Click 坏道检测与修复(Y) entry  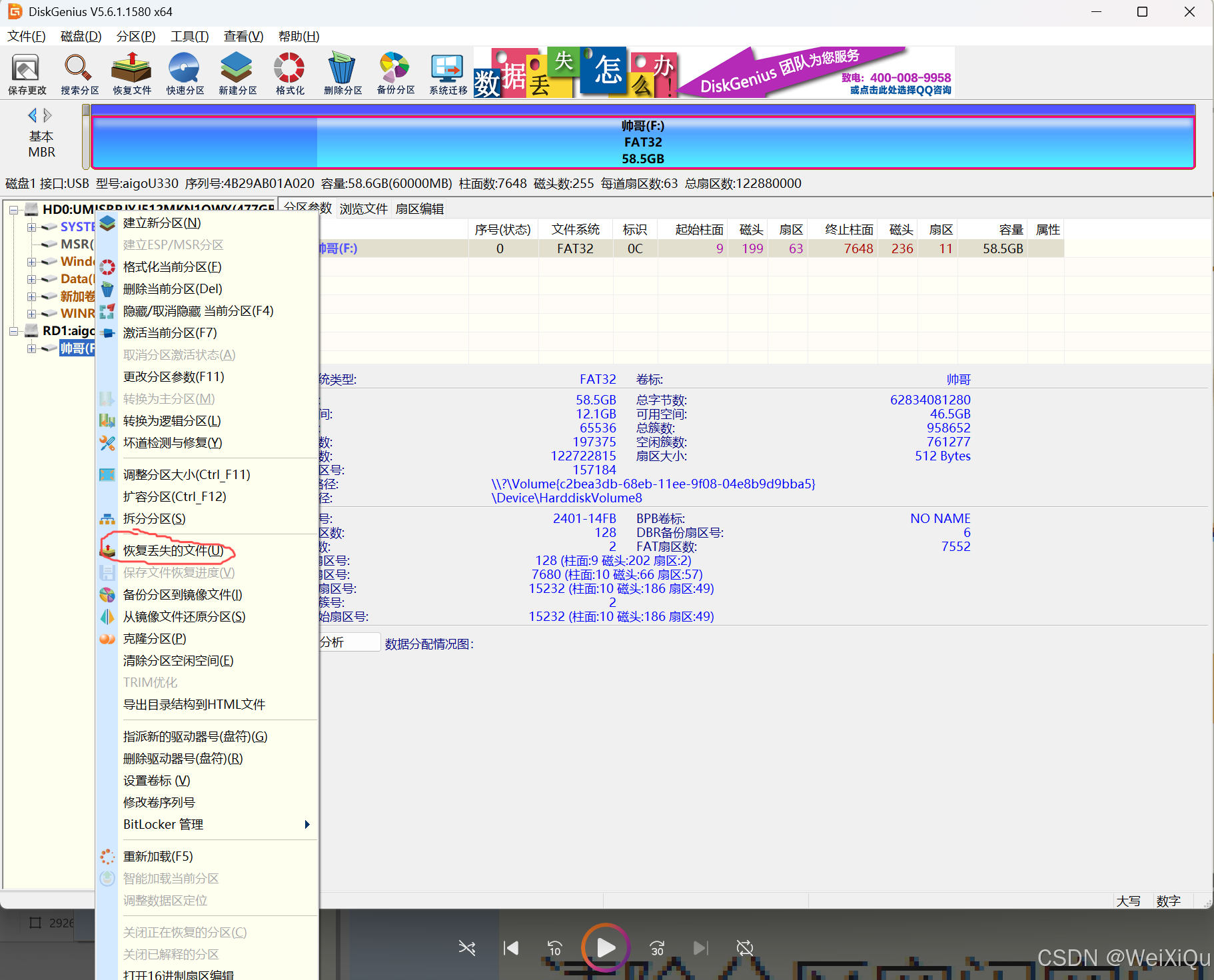(207, 442)
